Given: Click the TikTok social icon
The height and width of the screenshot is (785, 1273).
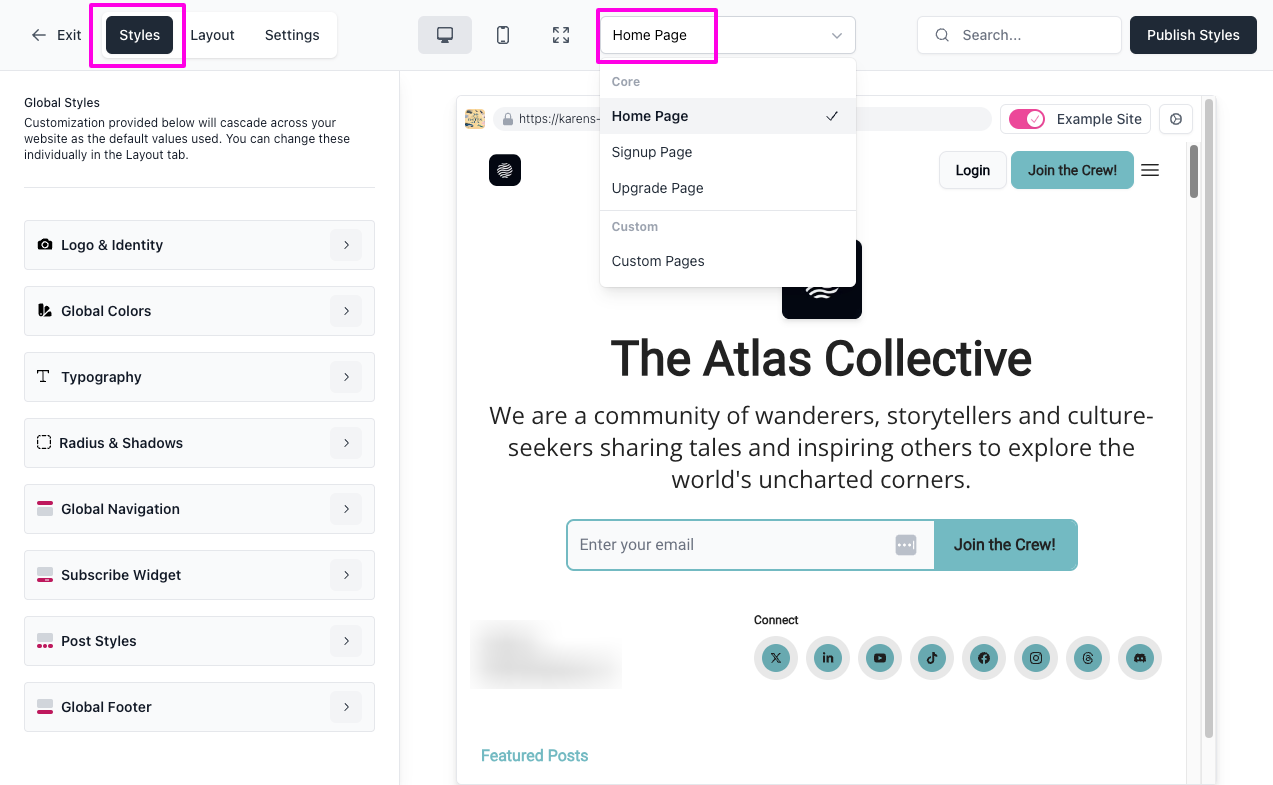Looking at the screenshot, I should point(932,658).
